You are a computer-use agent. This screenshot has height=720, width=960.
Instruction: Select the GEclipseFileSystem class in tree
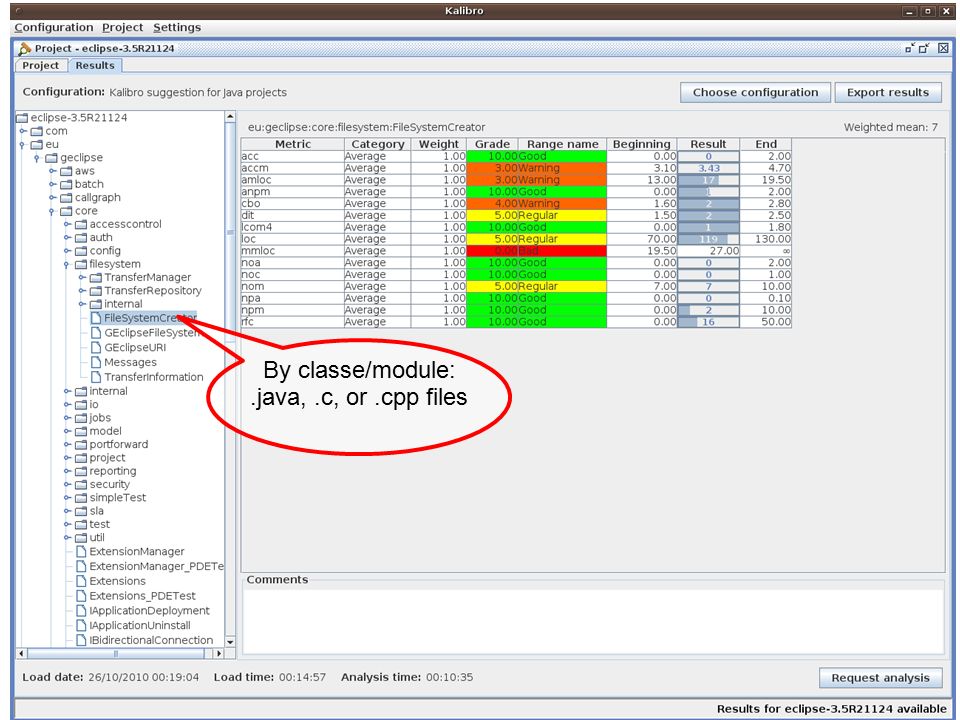[152, 332]
